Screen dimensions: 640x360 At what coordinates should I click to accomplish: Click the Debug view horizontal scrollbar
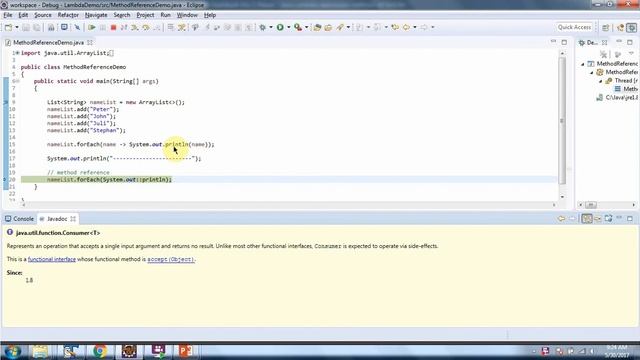(x=591, y=205)
